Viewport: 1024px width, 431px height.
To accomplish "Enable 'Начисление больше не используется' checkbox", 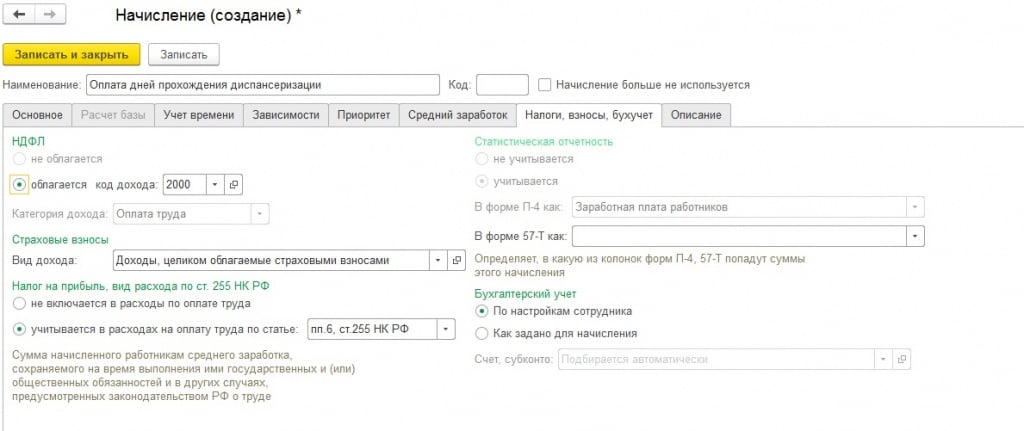I will 545,85.
